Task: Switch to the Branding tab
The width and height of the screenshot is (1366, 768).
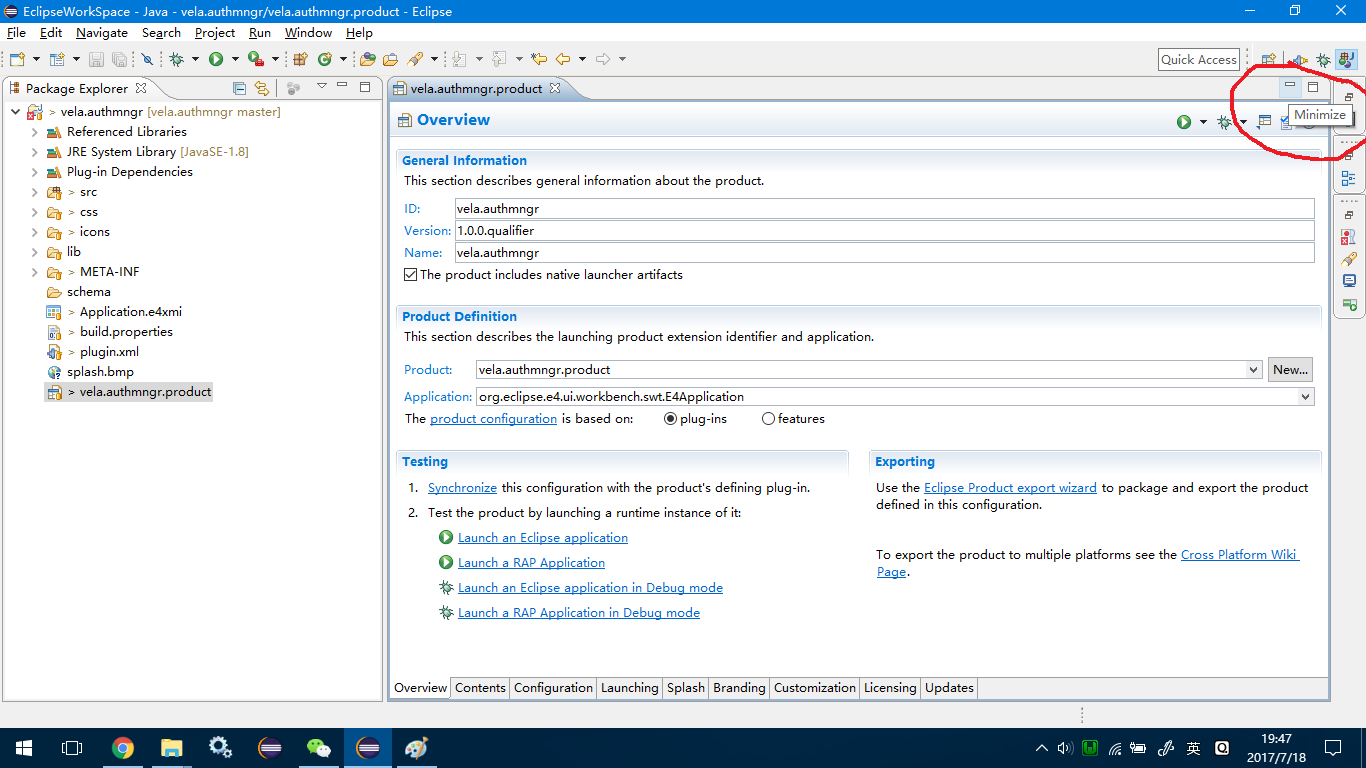Action: (739, 688)
